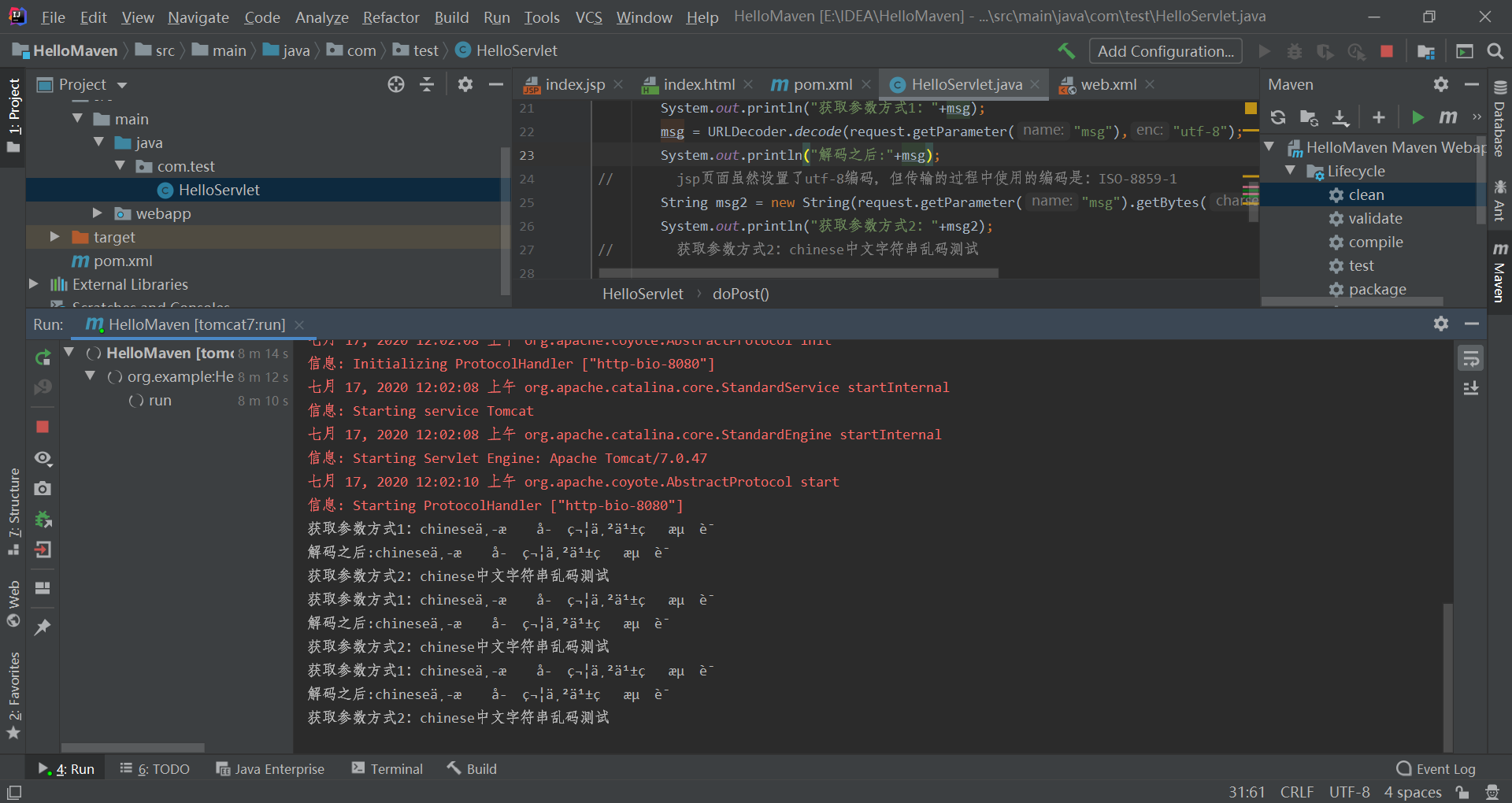This screenshot has width=1512, height=803.
Task: Click the Add Configuration button
Action: point(1165,50)
